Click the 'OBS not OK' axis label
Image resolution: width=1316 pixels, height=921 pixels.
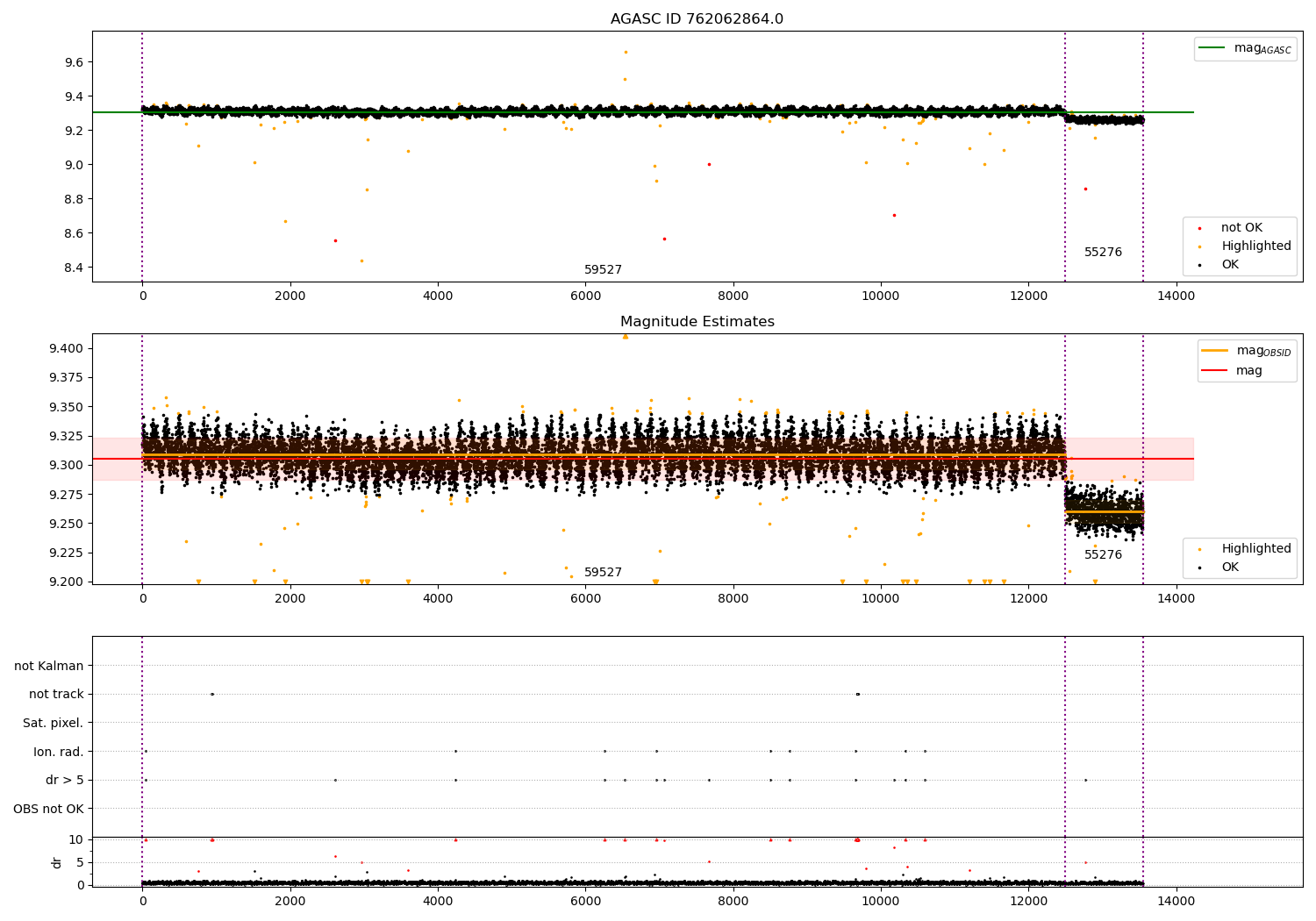pos(48,809)
